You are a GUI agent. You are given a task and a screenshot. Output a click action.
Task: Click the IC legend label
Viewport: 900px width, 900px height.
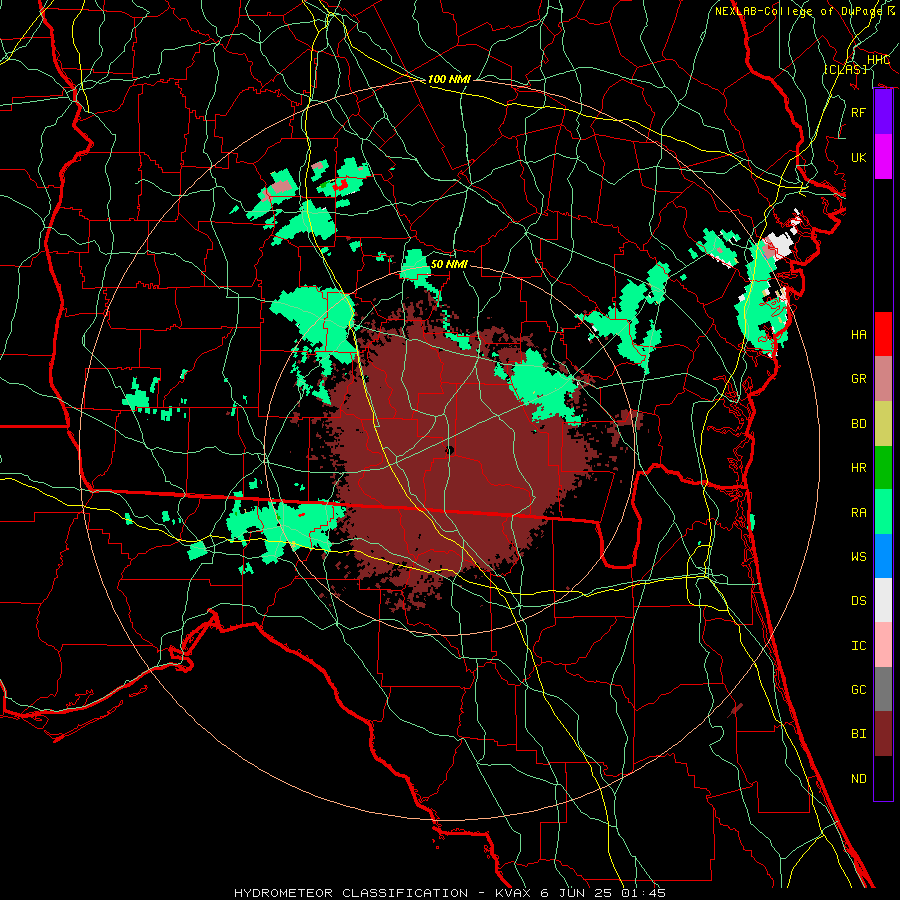[x=858, y=646]
